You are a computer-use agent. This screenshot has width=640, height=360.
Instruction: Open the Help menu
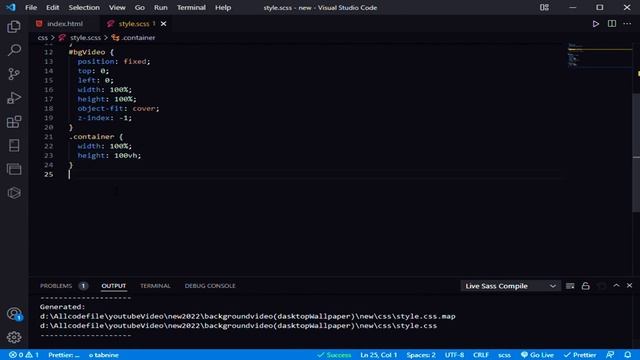point(223,7)
